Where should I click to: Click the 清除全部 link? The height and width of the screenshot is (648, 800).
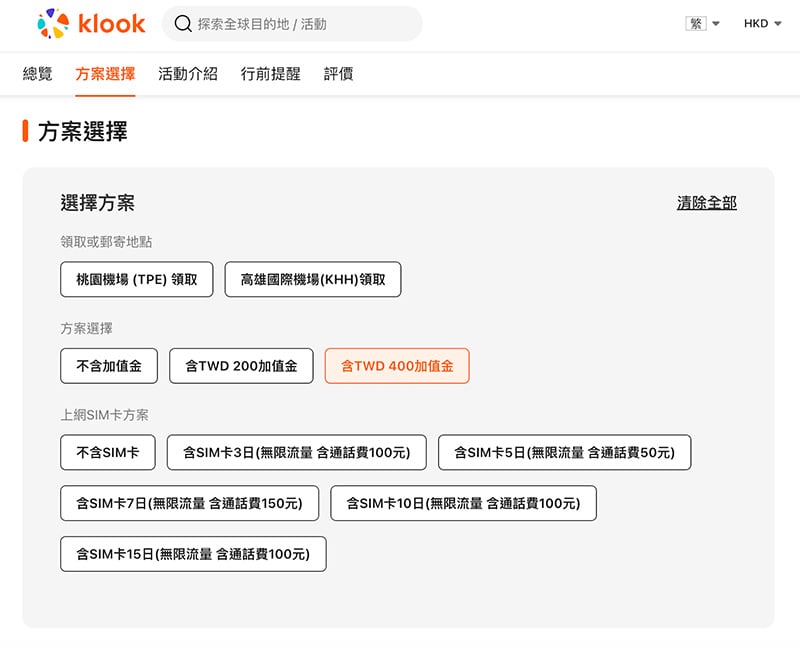(x=707, y=203)
